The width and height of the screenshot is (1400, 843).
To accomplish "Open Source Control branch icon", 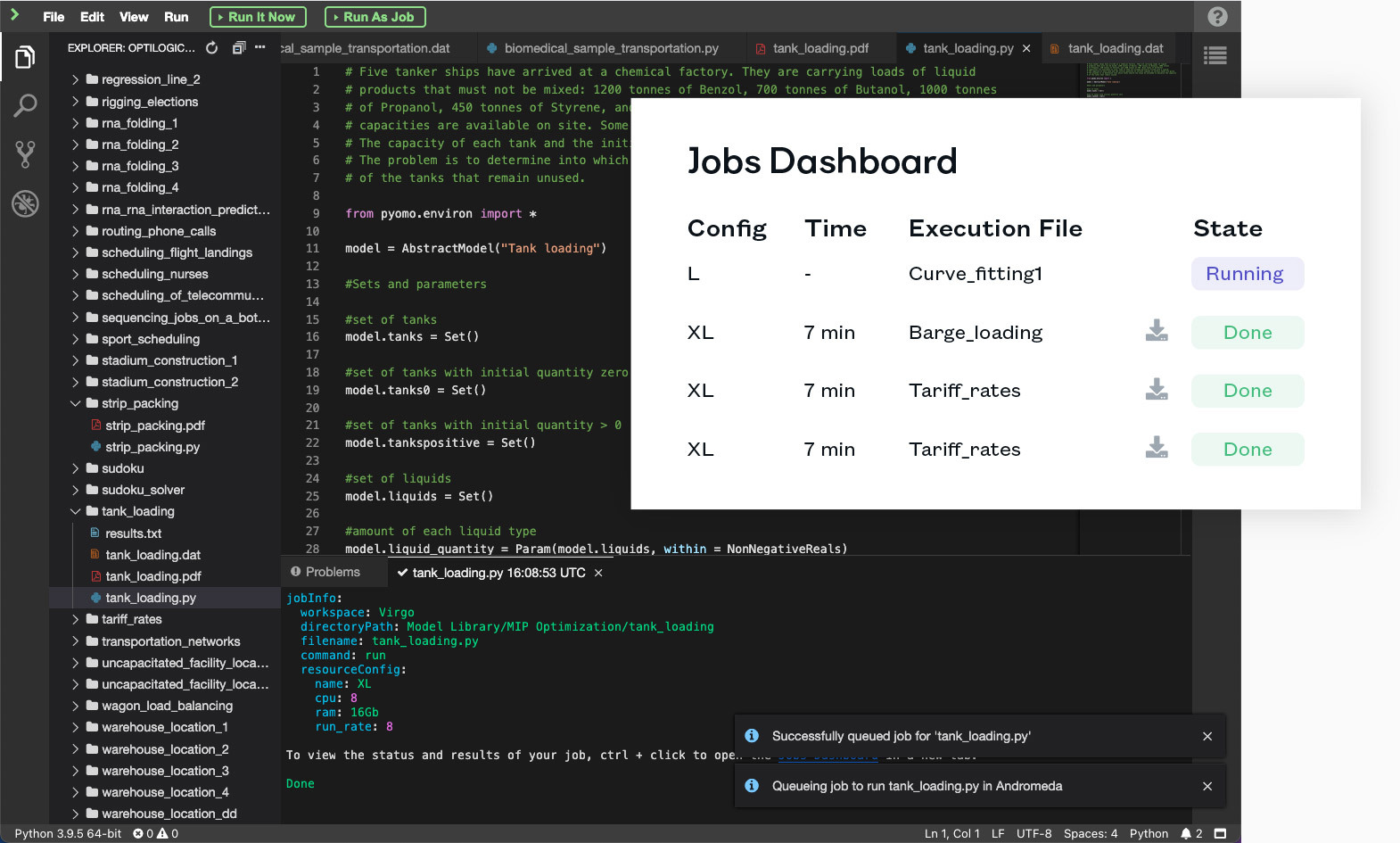I will click(25, 154).
